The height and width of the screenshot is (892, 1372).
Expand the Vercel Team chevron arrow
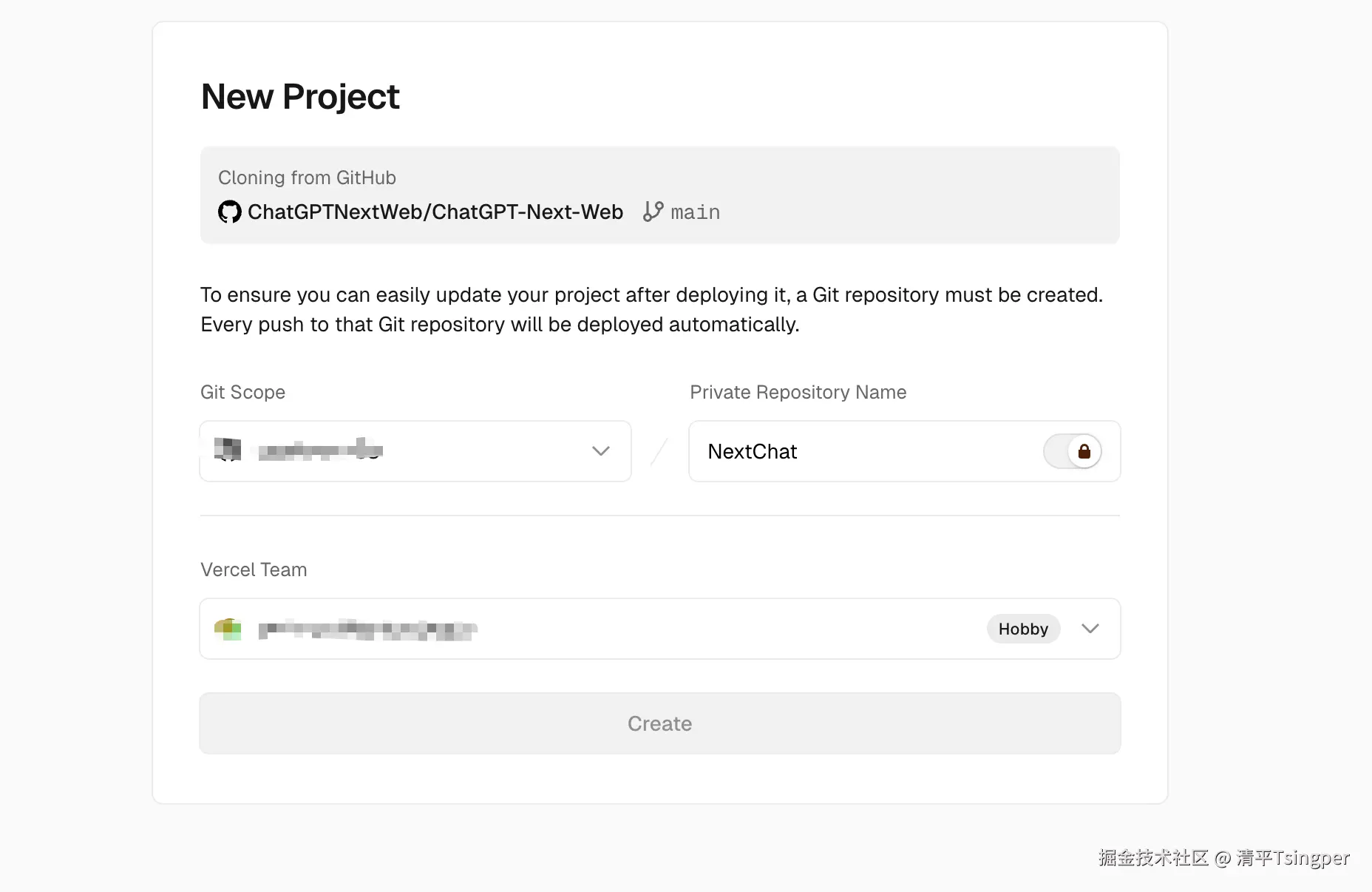(x=1090, y=629)
